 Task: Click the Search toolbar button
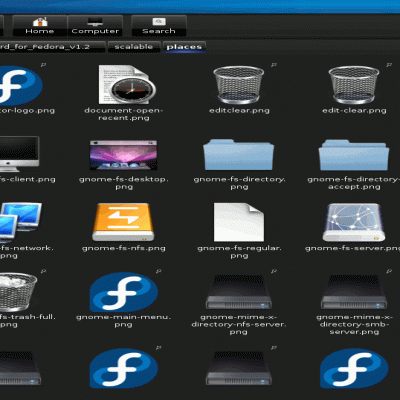pos(159,26)
